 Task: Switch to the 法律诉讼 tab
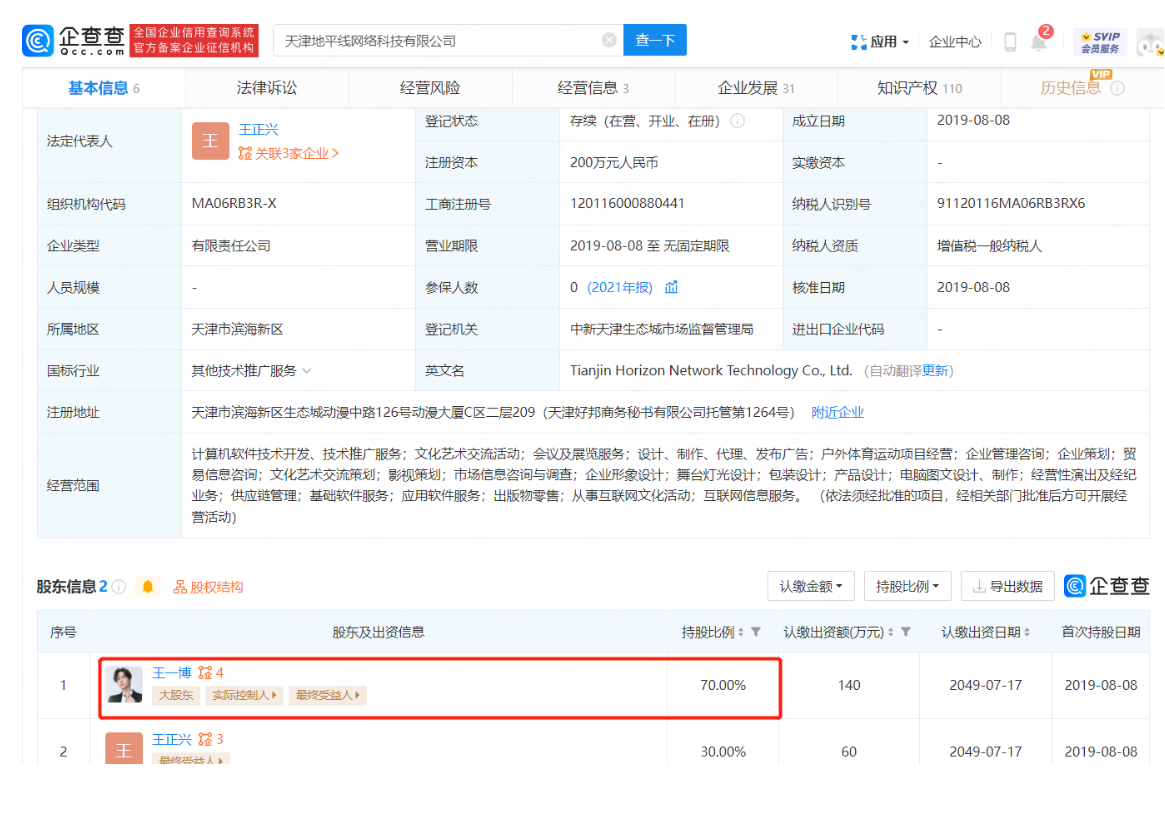click(264, 88)
